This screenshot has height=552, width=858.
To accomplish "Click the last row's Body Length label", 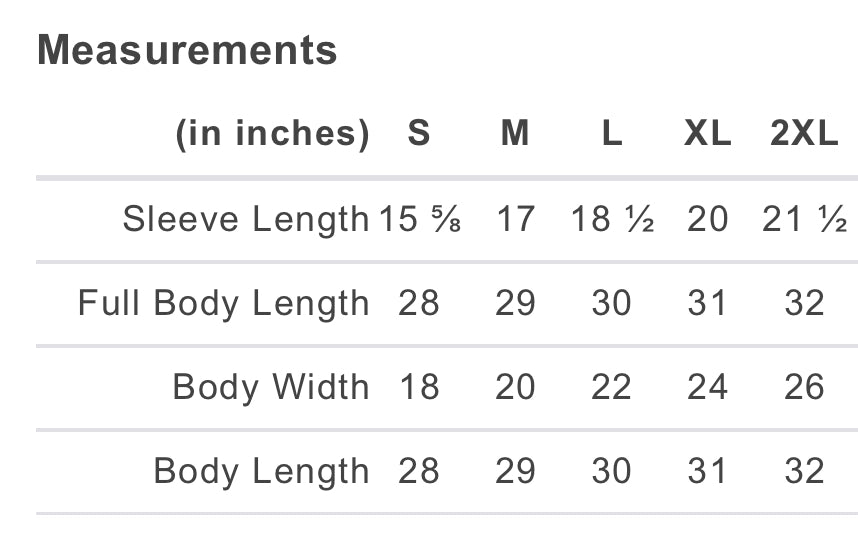I will point(261,471).
